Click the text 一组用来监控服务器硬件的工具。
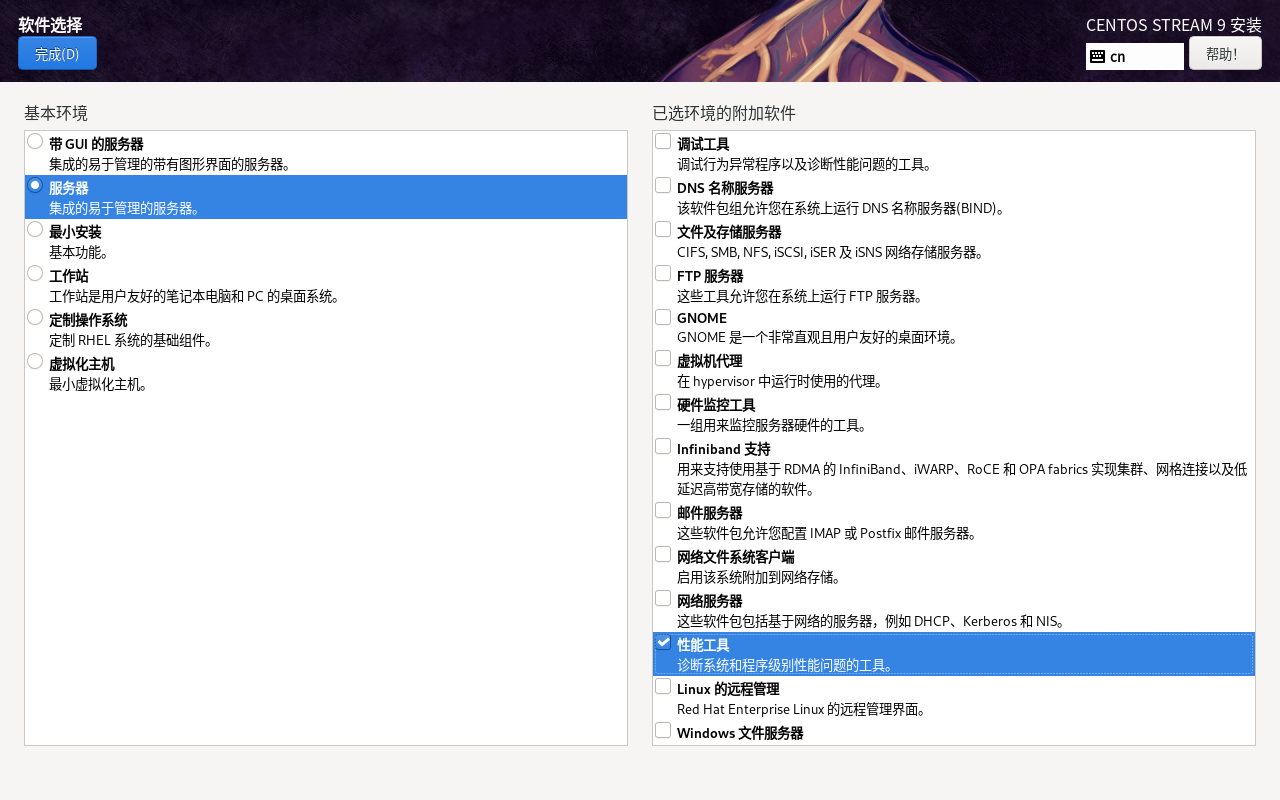 (772, 425)
